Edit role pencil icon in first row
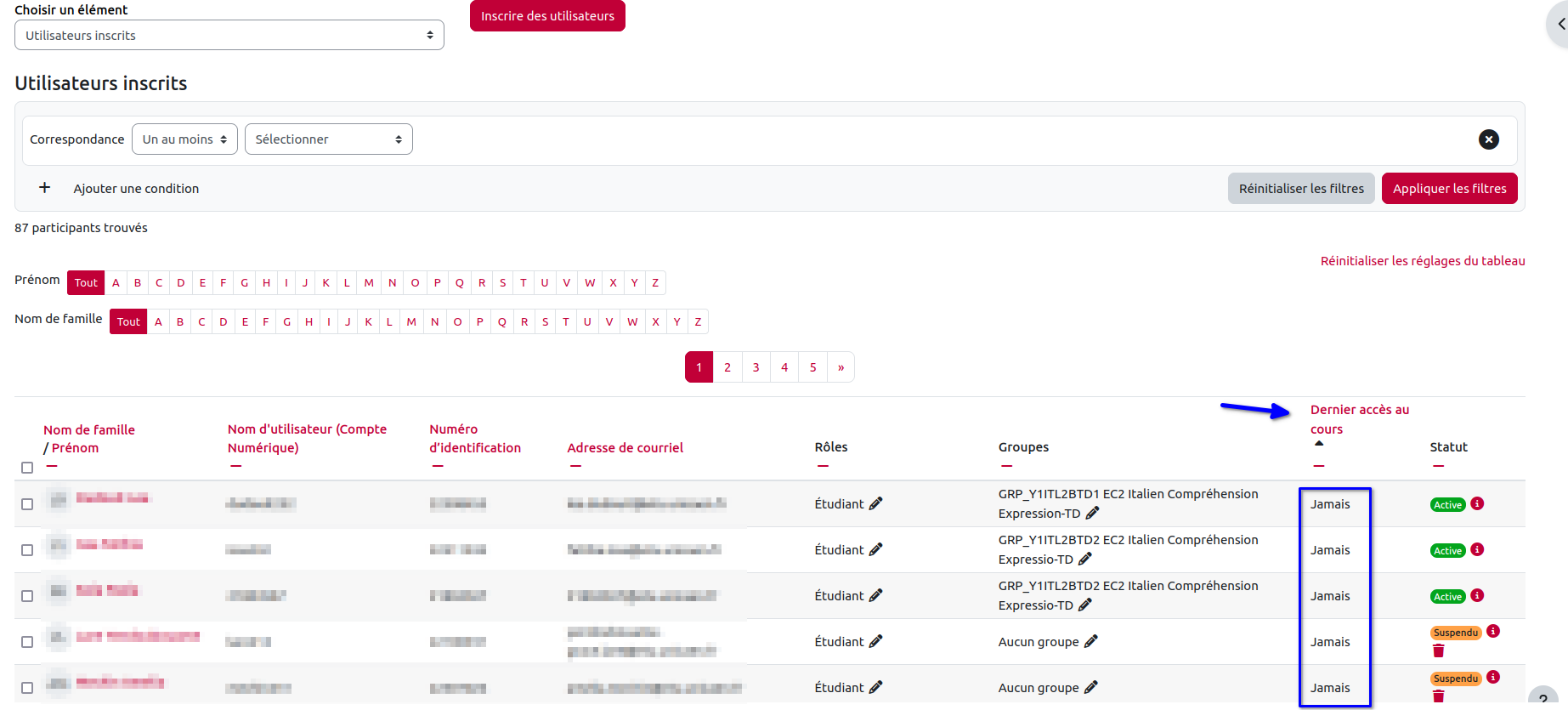The height and width of the screenshot is (710, 1568). [x=875, y=503]
